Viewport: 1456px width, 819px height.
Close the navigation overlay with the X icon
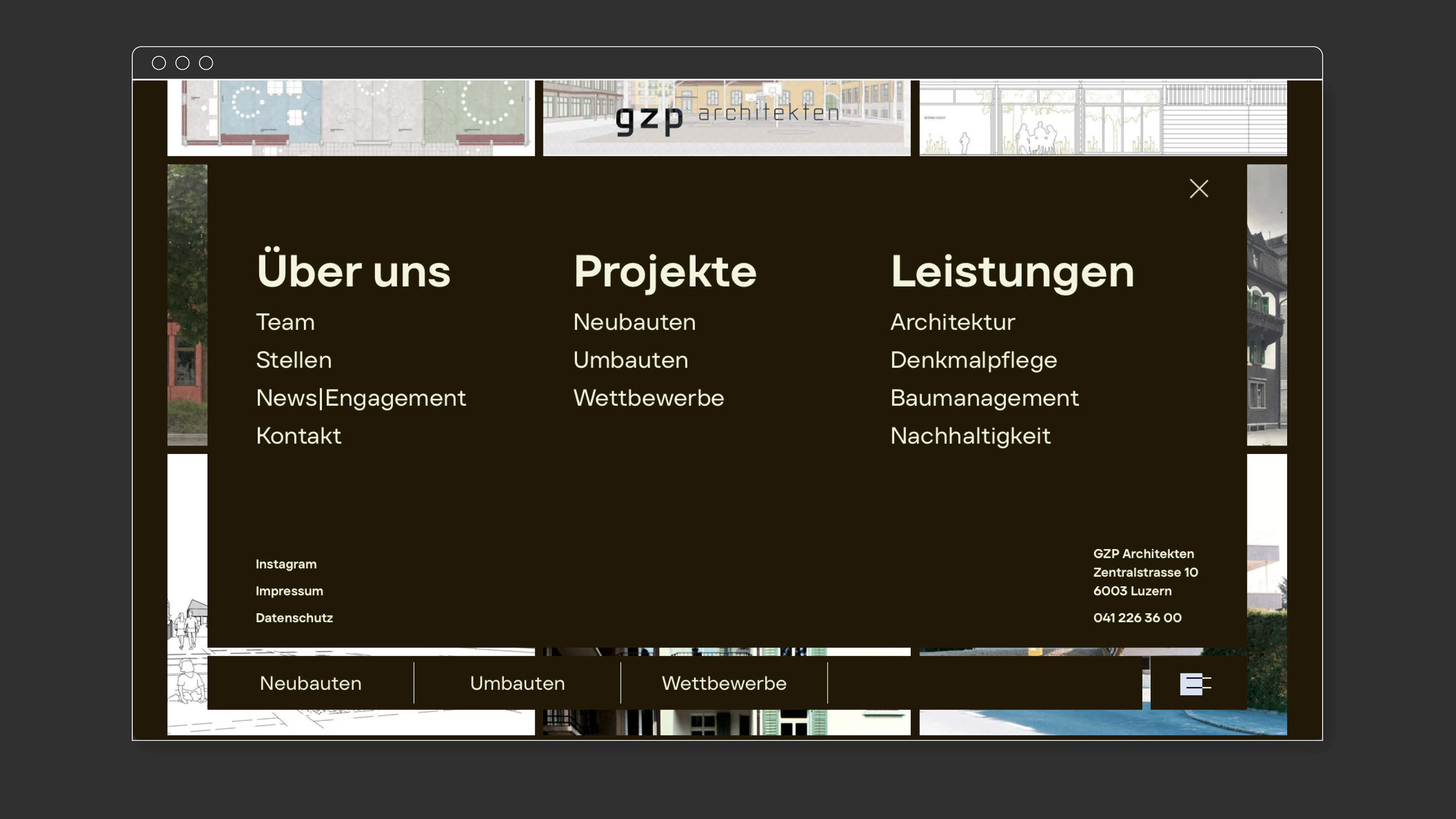click(1198, 189)
